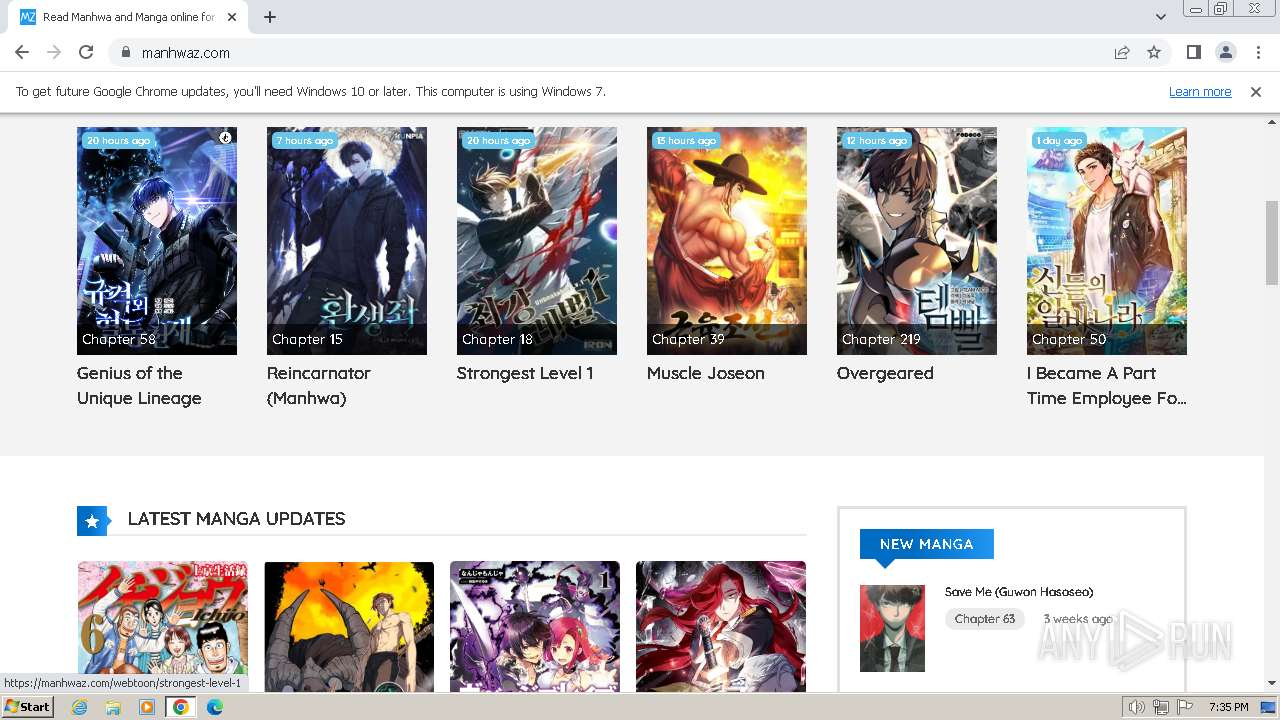Click the 20 hours ago badge on Genius cover
1280x720 pixels.
(x=118, y=140)
